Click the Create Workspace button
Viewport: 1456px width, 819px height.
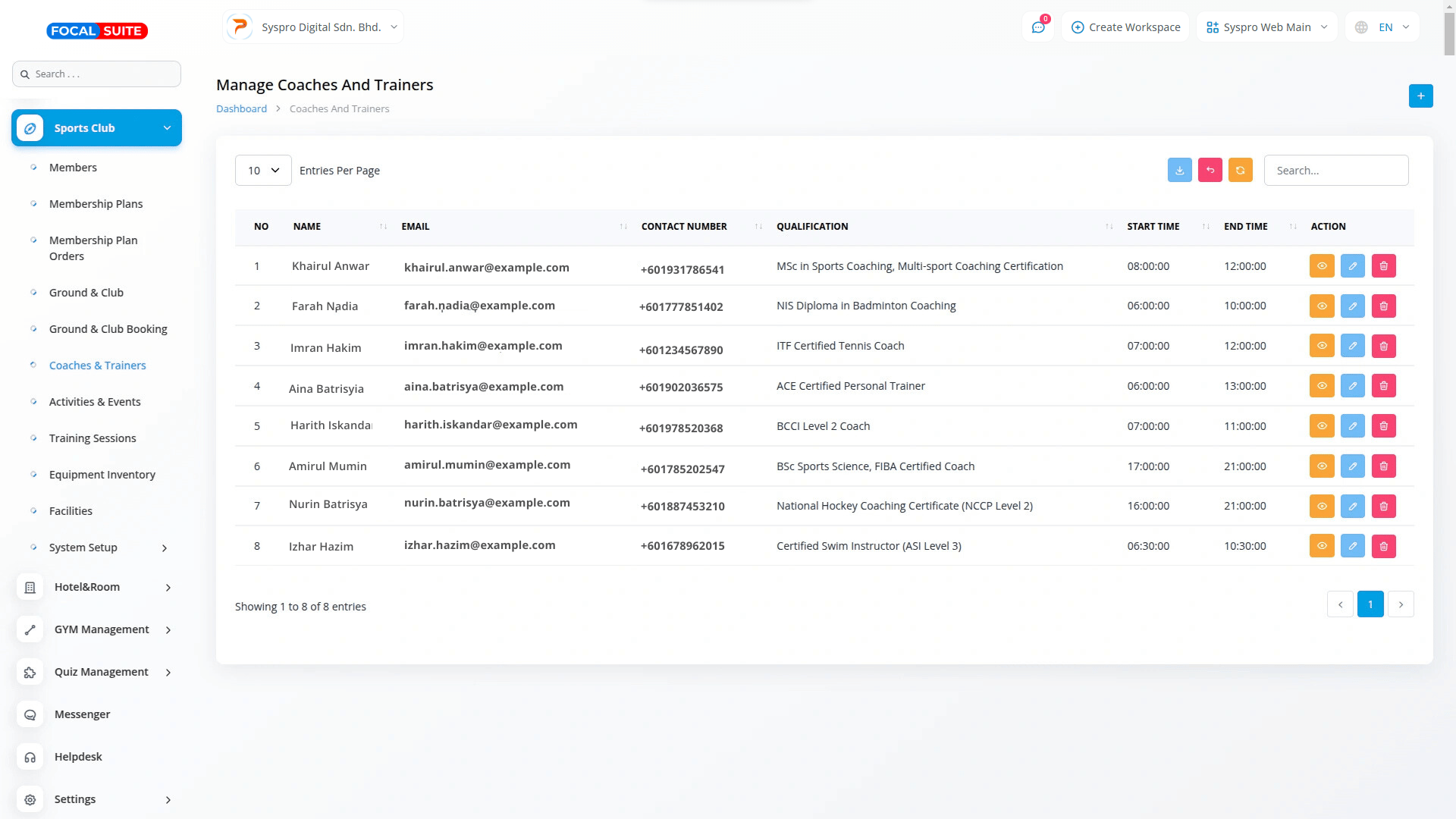1125,27
